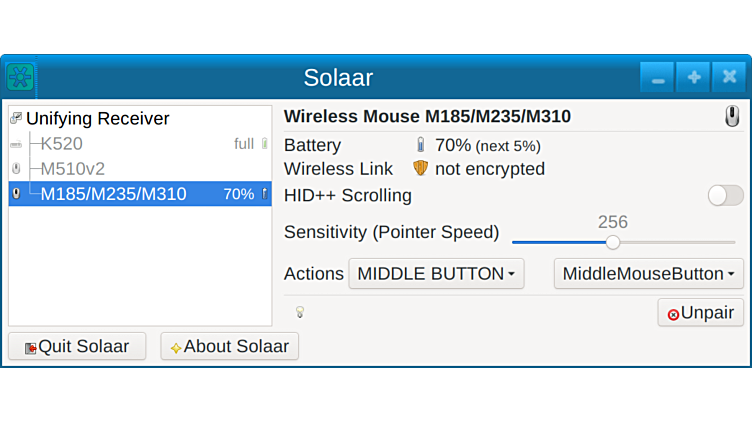Viewport: 752px width, 423px height.
Task: Click the shield icon for Wireless Link
Action: (420, 169)
